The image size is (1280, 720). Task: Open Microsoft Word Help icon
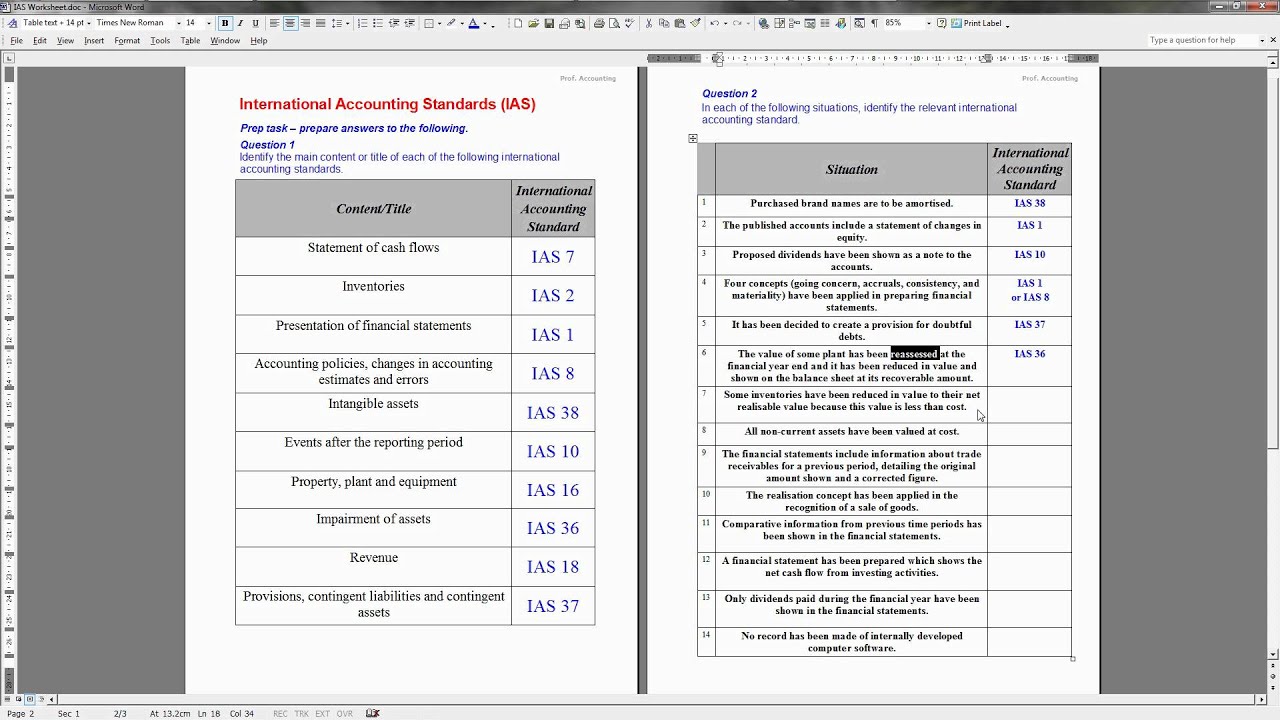[942, 23]
